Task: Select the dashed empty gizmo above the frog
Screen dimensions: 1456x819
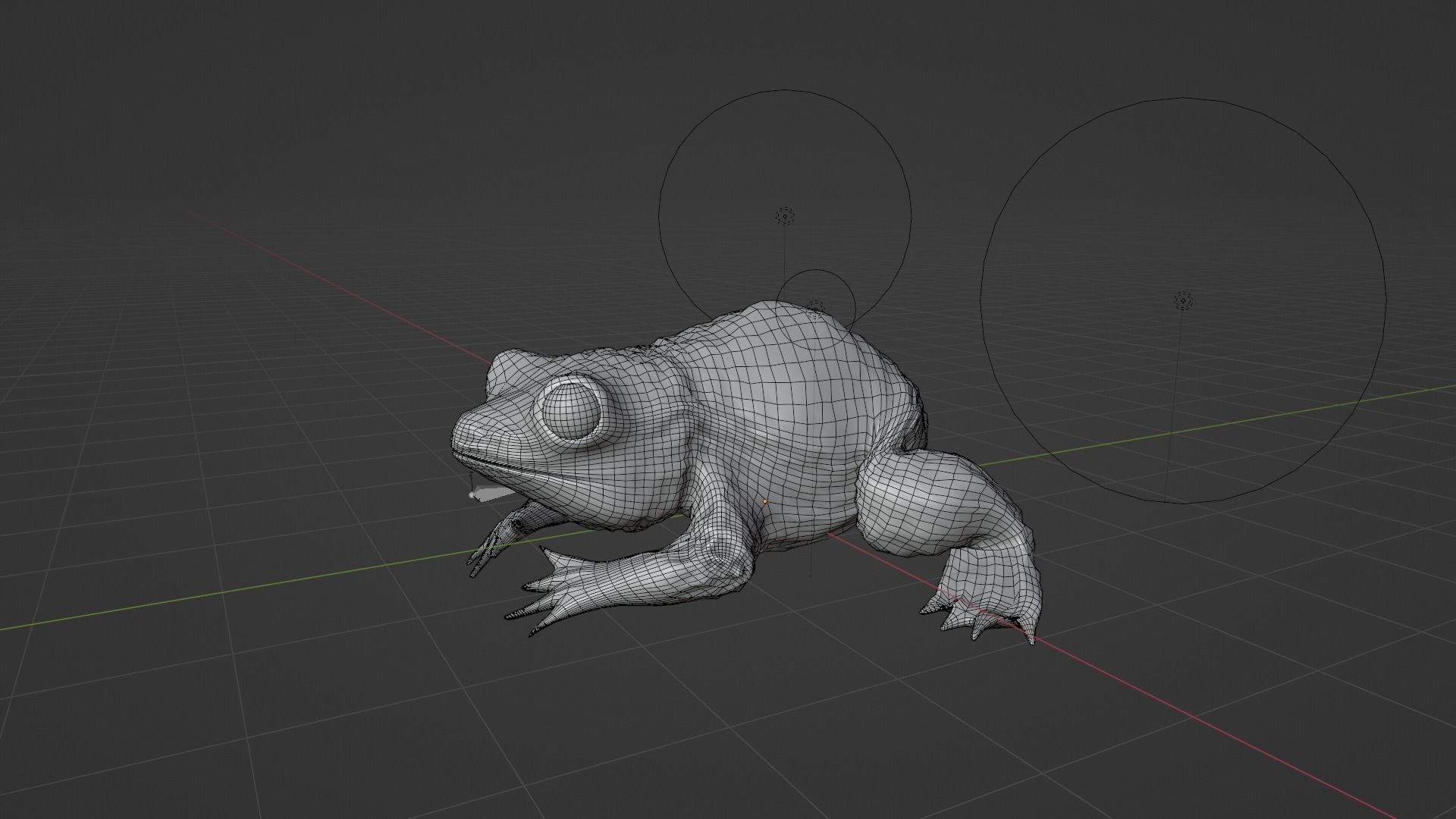Action: 785,216
